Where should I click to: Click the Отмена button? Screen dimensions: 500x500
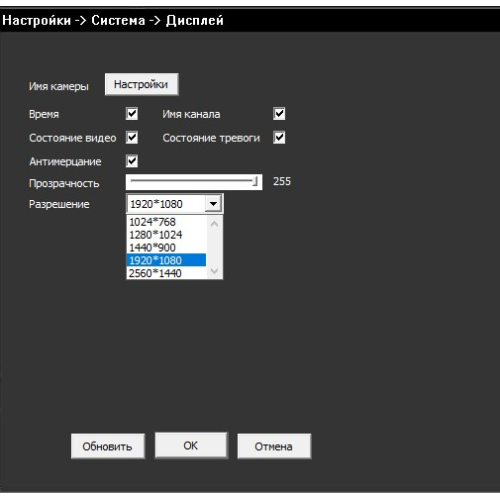coord(274,446)
